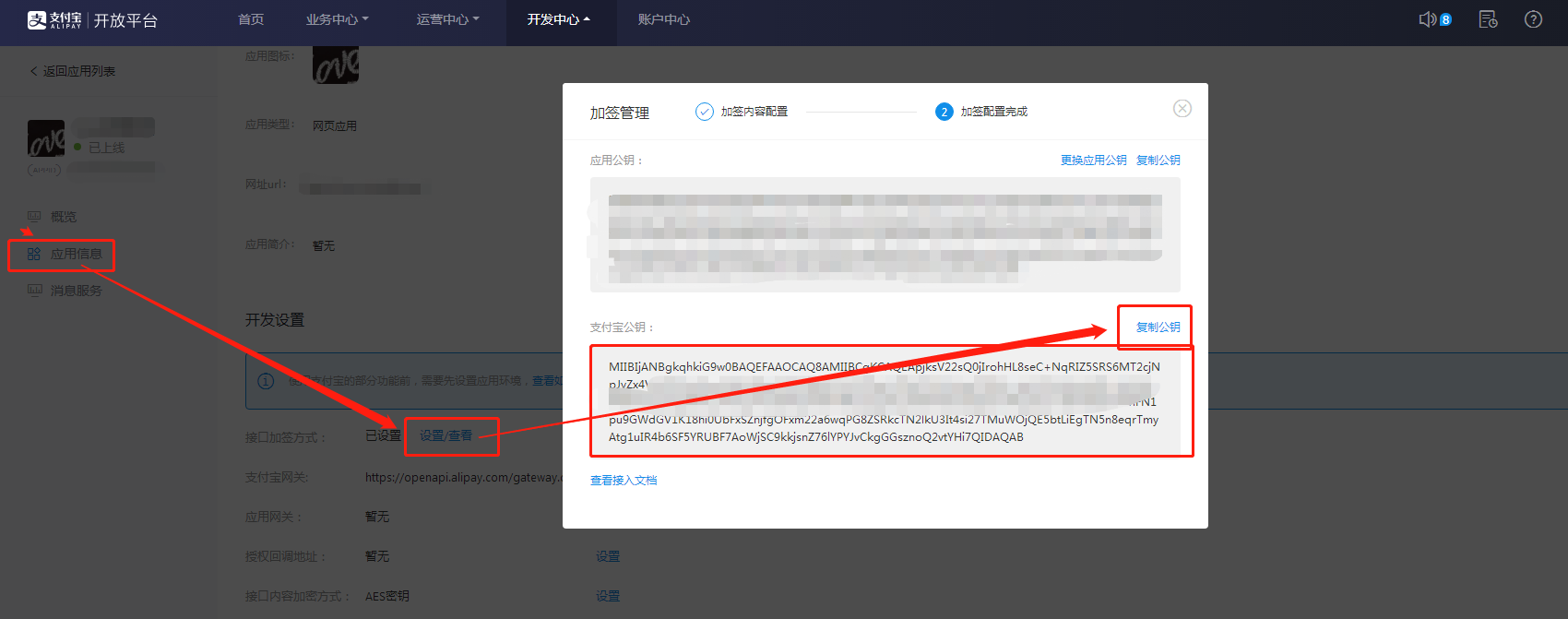Go to 首页 in top navigation
1568x619 pixels.
click(x=251, y=19)
